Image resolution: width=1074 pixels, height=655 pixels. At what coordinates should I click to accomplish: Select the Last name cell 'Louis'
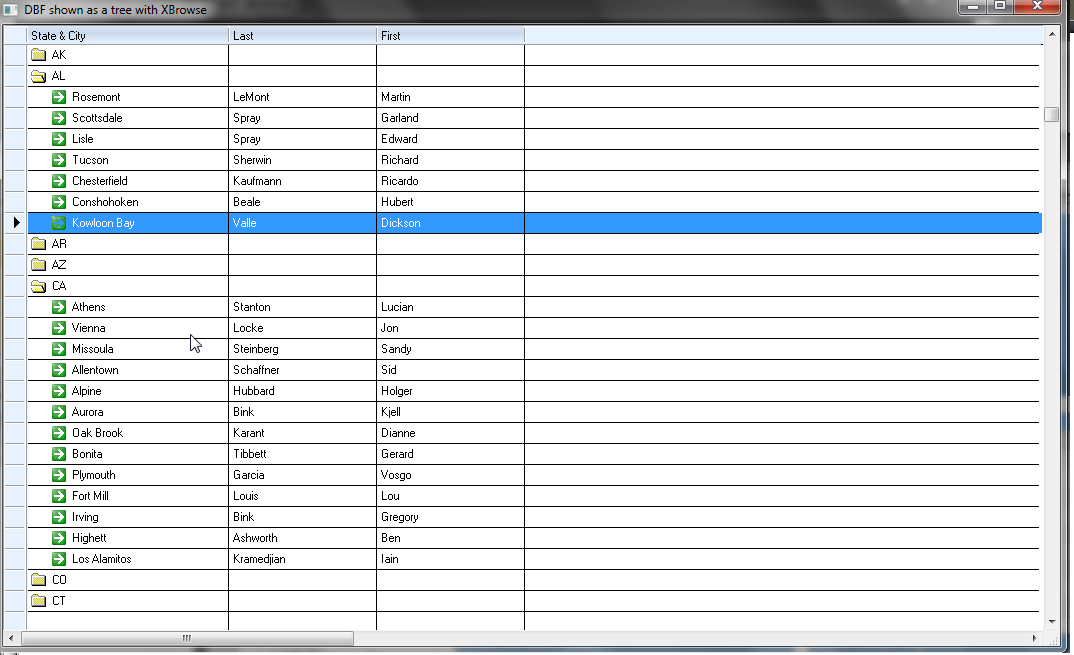[x=303, y=496]
